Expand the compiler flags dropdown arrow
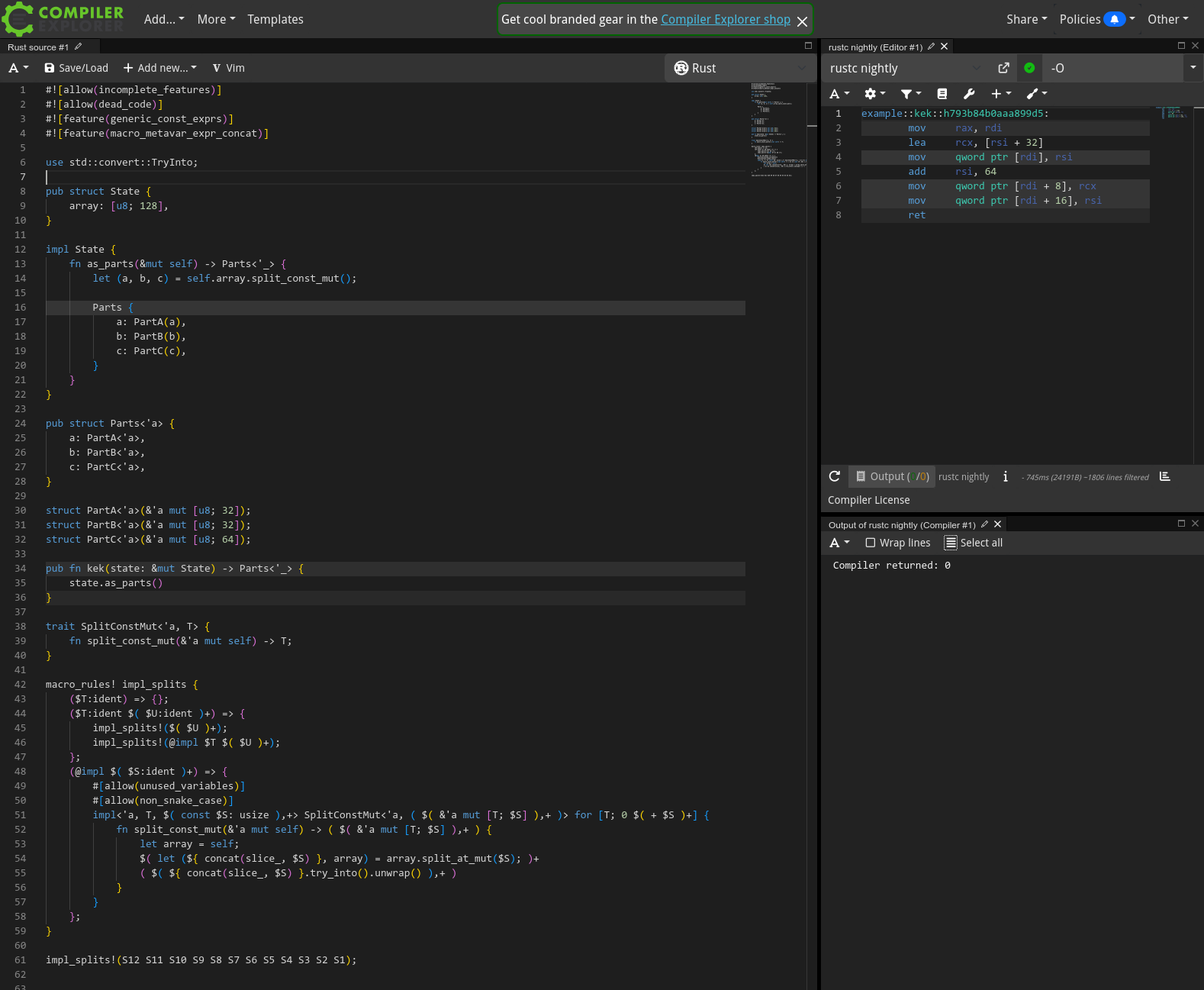The height and width of the screenshot is (990, 1204). pos(1193,68)
